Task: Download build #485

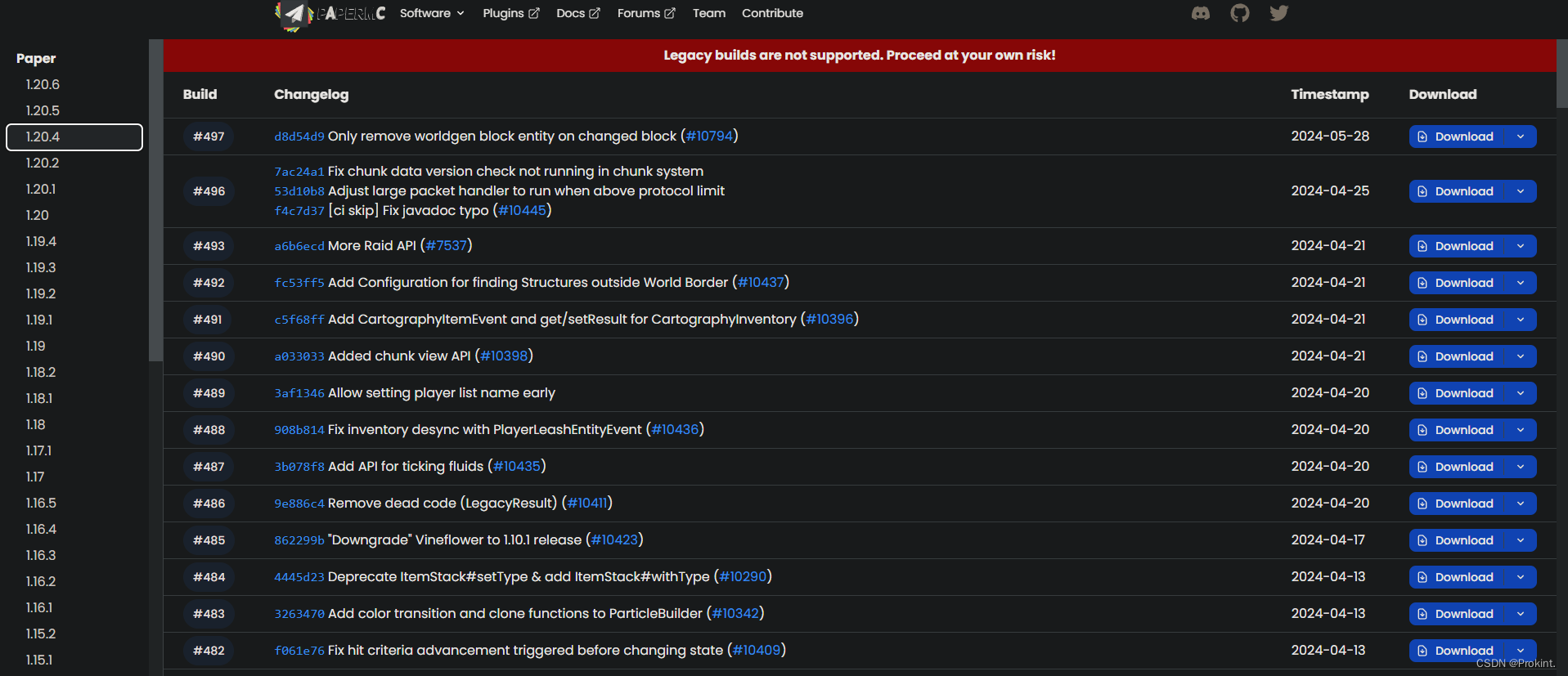Action: pyautogui.click(x=1457, y=540)
